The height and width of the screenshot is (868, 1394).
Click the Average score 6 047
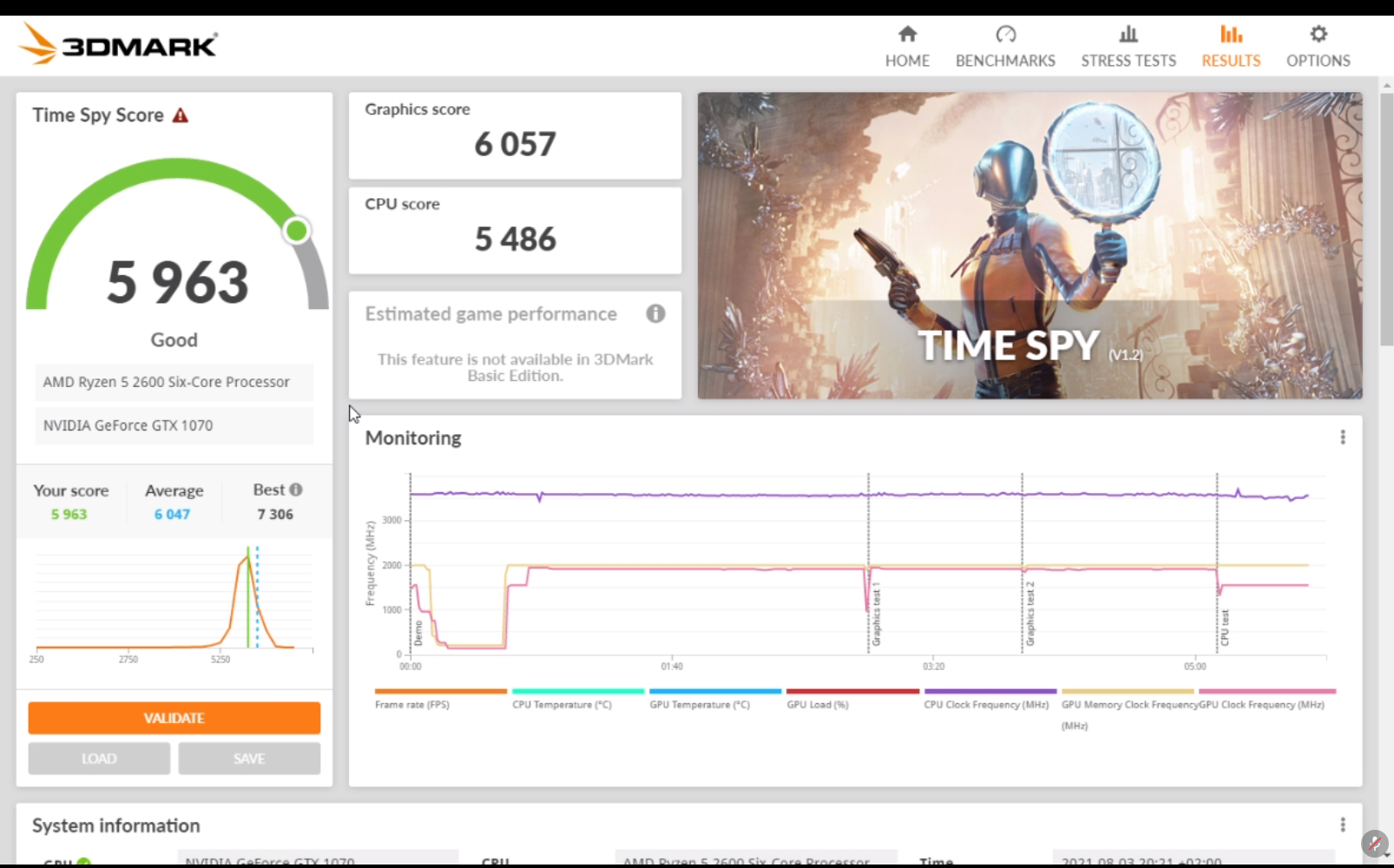[172, 514]
